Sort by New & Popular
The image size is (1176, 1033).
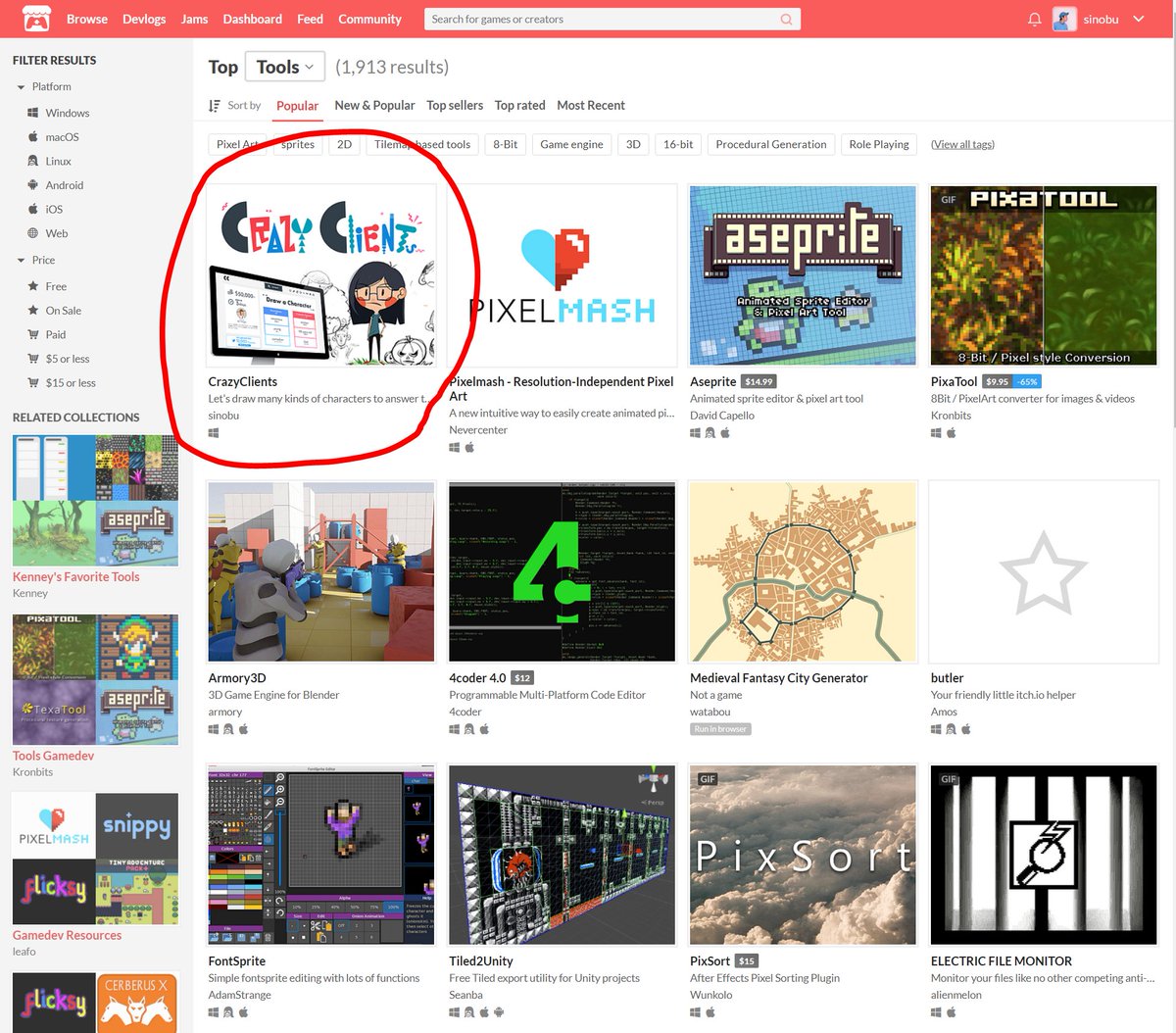(374, 105)
